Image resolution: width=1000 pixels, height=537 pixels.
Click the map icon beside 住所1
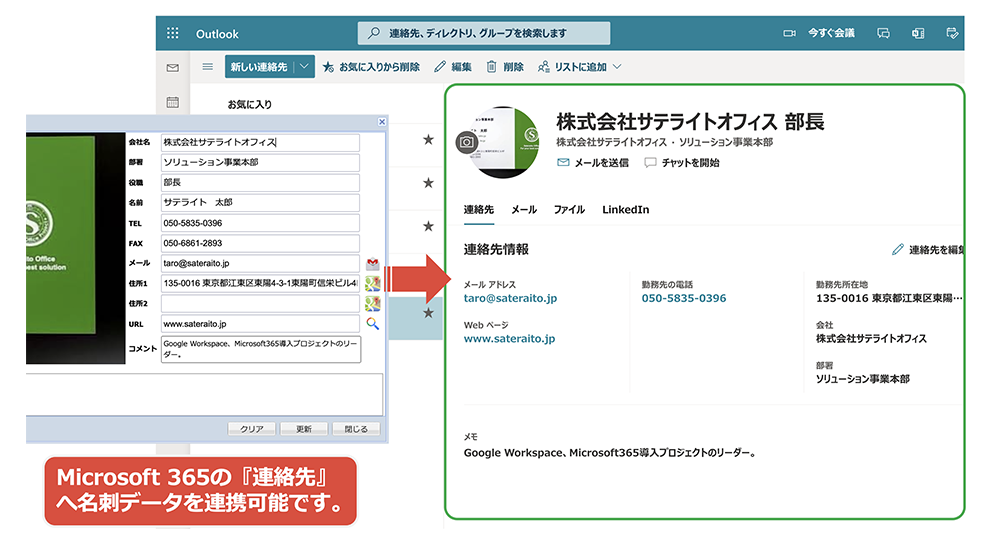click(372, 283)
